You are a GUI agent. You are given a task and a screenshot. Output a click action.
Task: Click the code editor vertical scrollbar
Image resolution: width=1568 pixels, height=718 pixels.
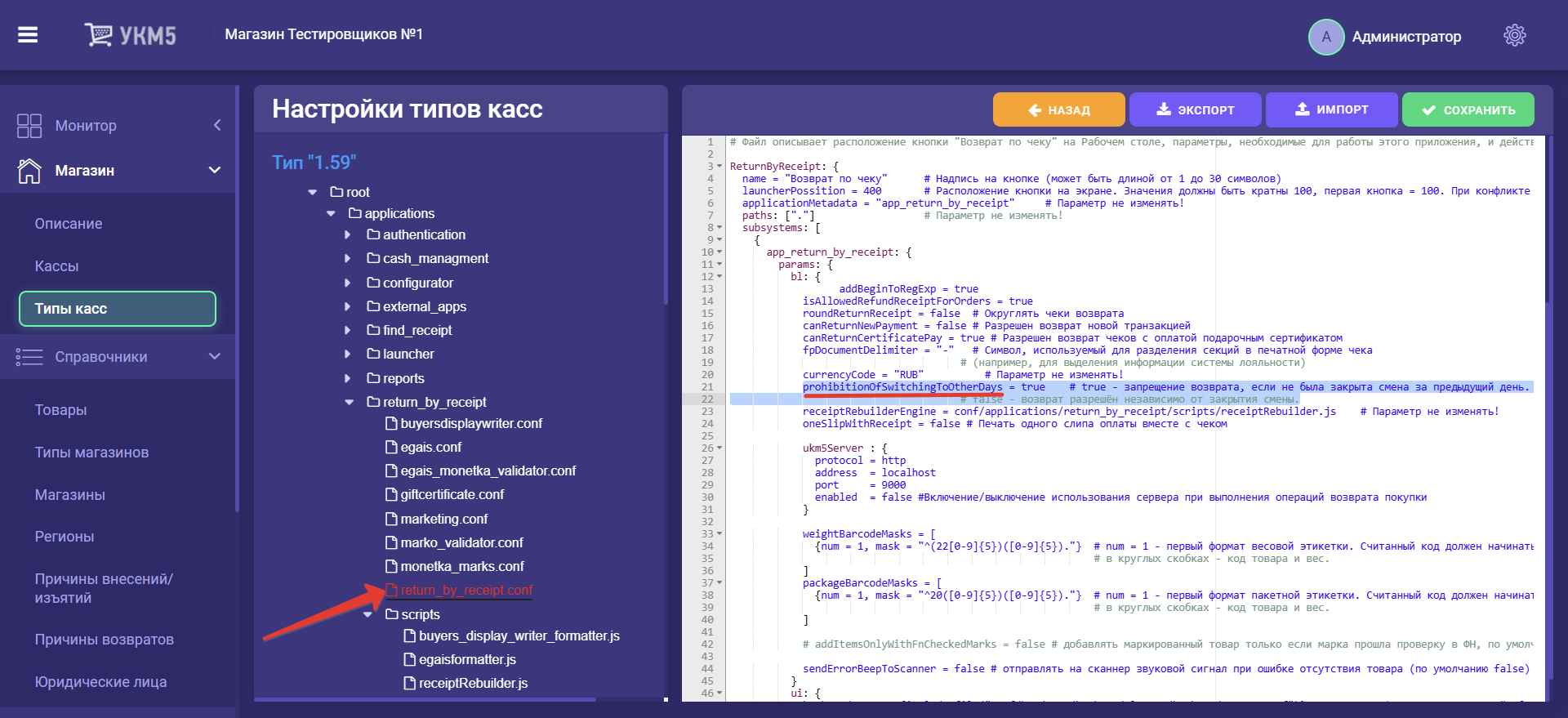[x=1548, y=221]
